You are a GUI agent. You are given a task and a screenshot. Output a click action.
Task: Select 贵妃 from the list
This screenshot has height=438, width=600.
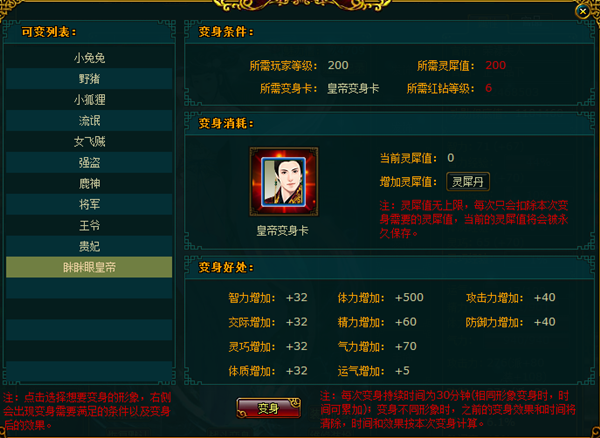tap(89, 246)
